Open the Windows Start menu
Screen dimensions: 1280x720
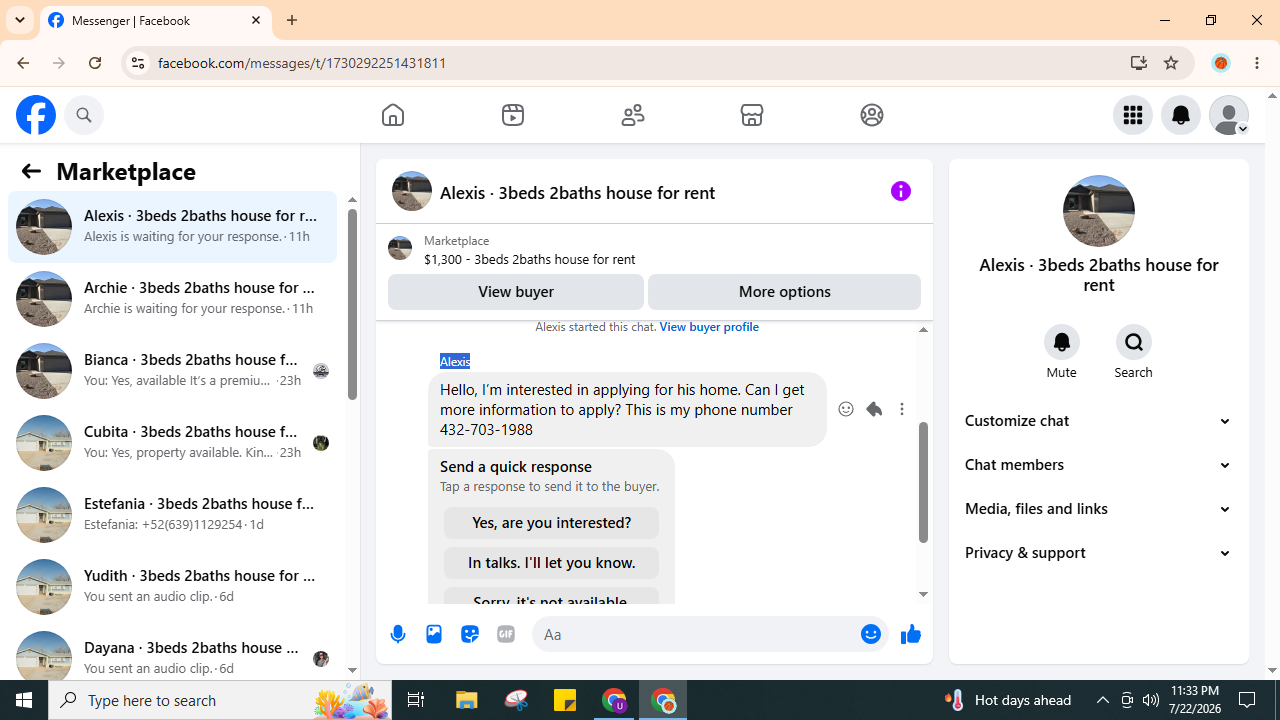point(24,700)
